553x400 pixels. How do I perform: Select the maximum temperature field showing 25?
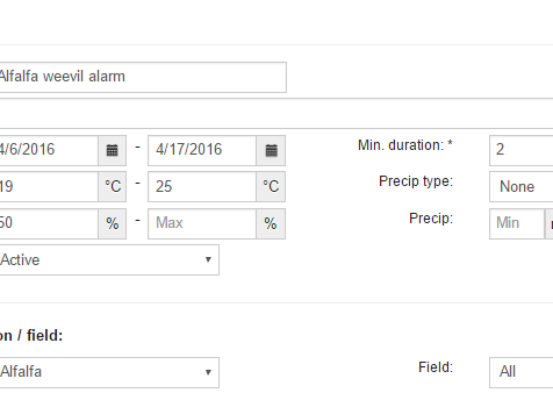coord(202,187)
